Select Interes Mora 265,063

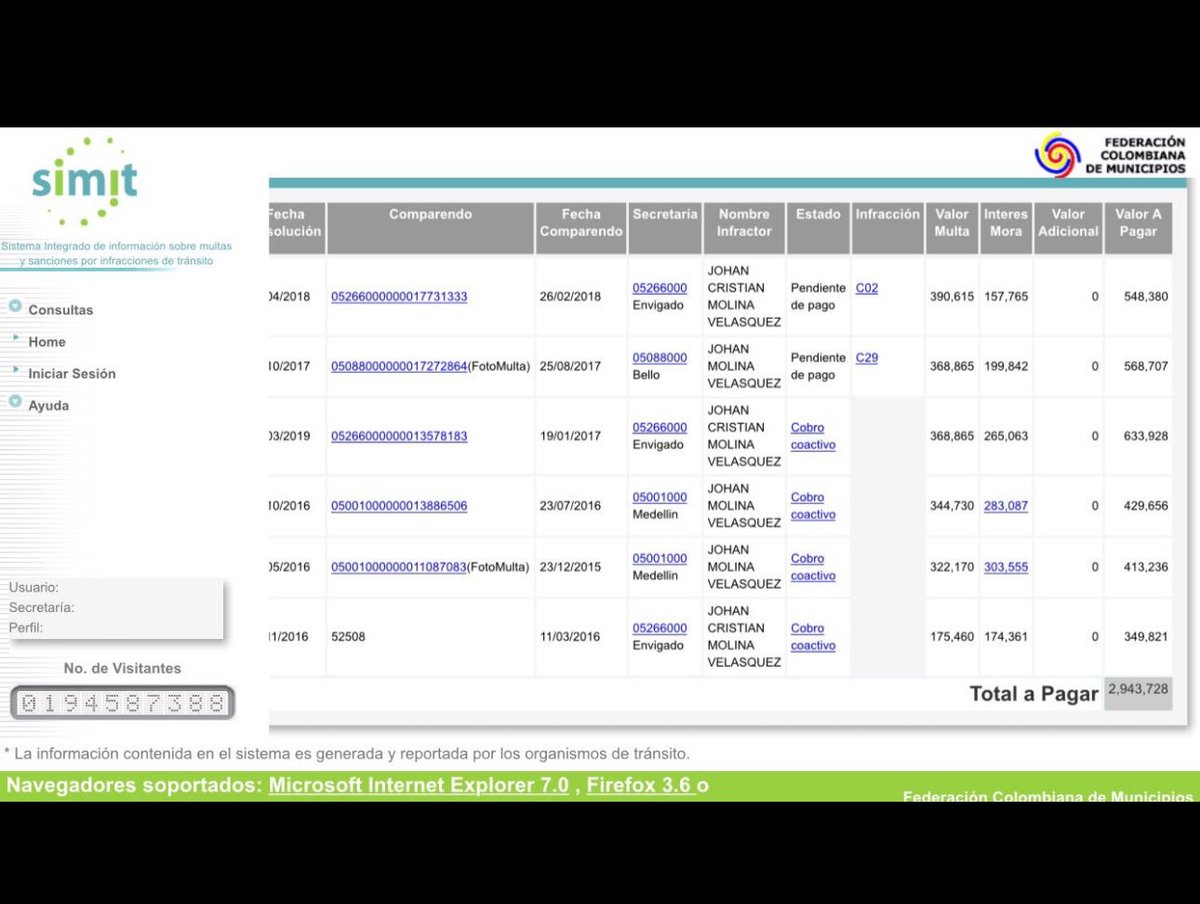(x=1006, y=437)
